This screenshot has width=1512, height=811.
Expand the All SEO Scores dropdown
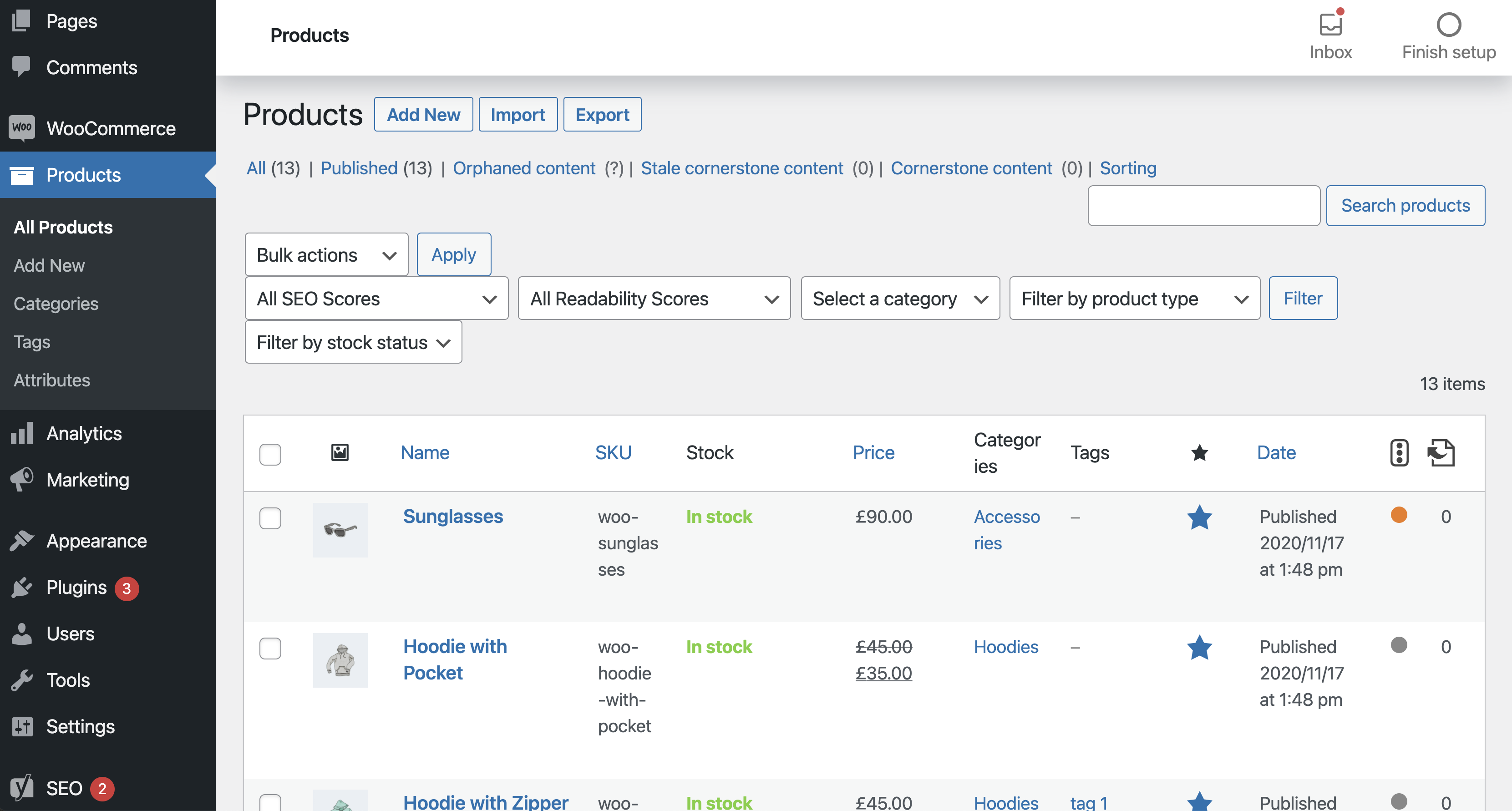click(x=376, y=299)
